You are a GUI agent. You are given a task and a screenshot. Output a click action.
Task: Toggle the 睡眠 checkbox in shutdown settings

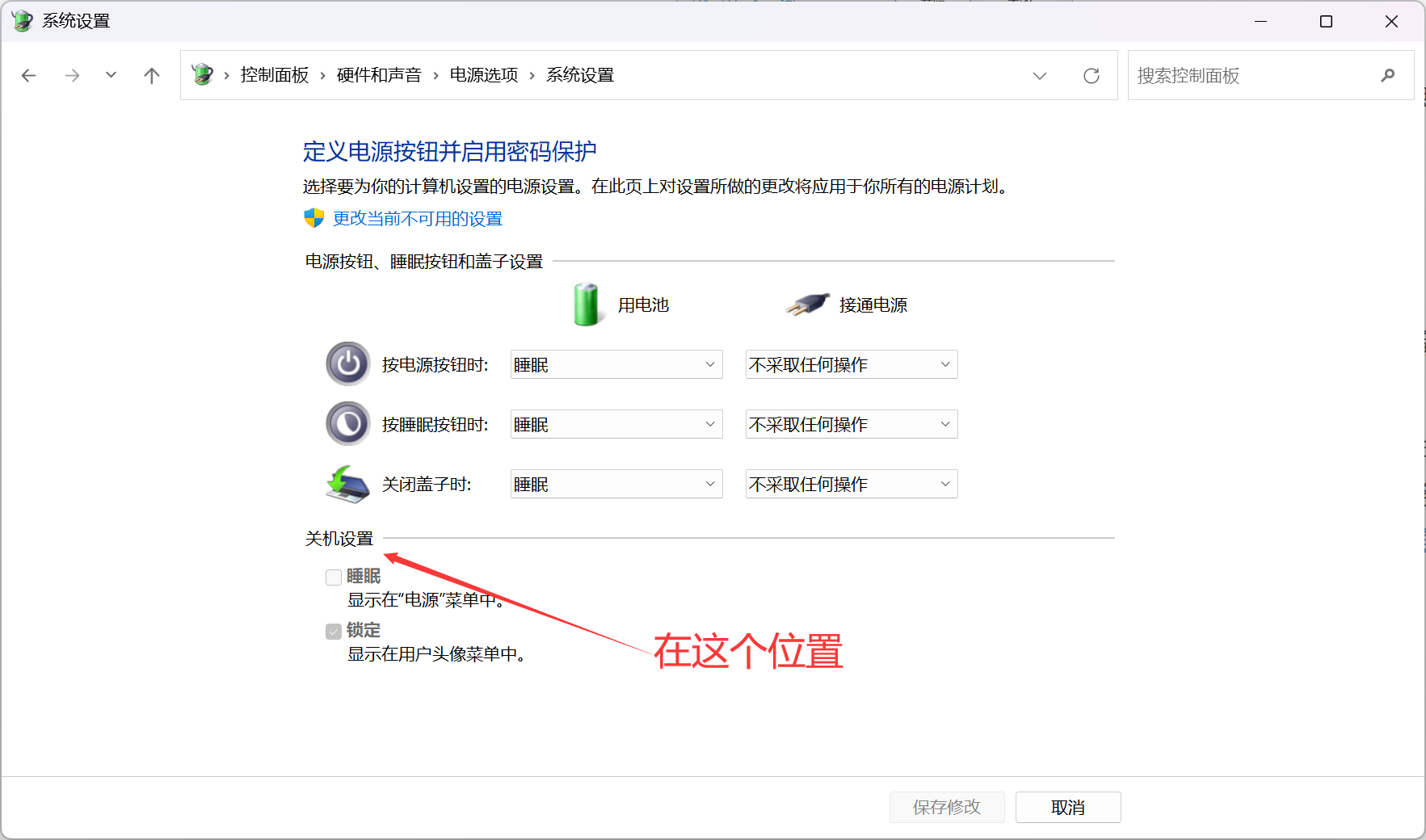[334, 577]
